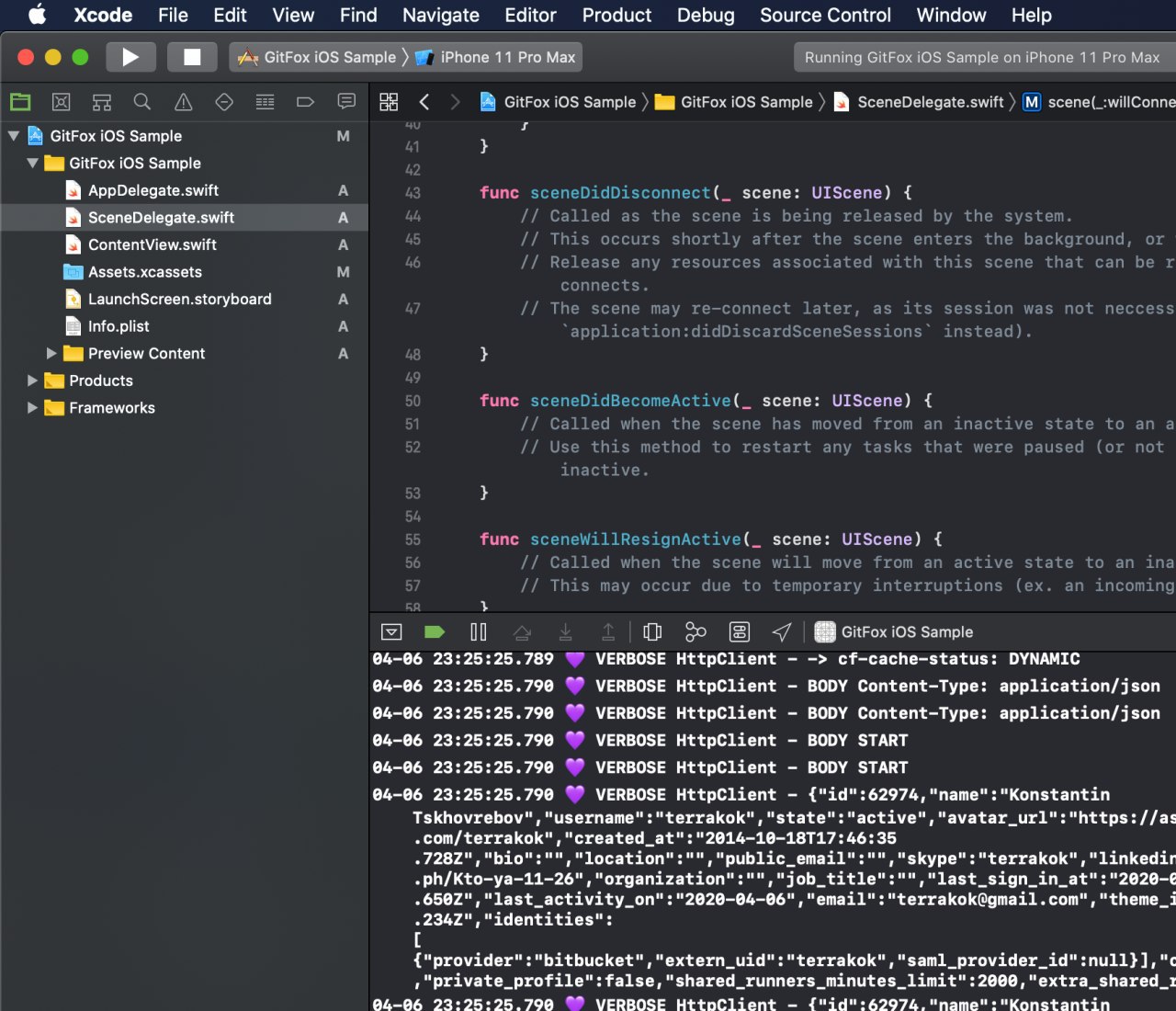Expand the Preview Content folder
The width and height of the screenshot is (1176, 1011).
pos(51,353)
